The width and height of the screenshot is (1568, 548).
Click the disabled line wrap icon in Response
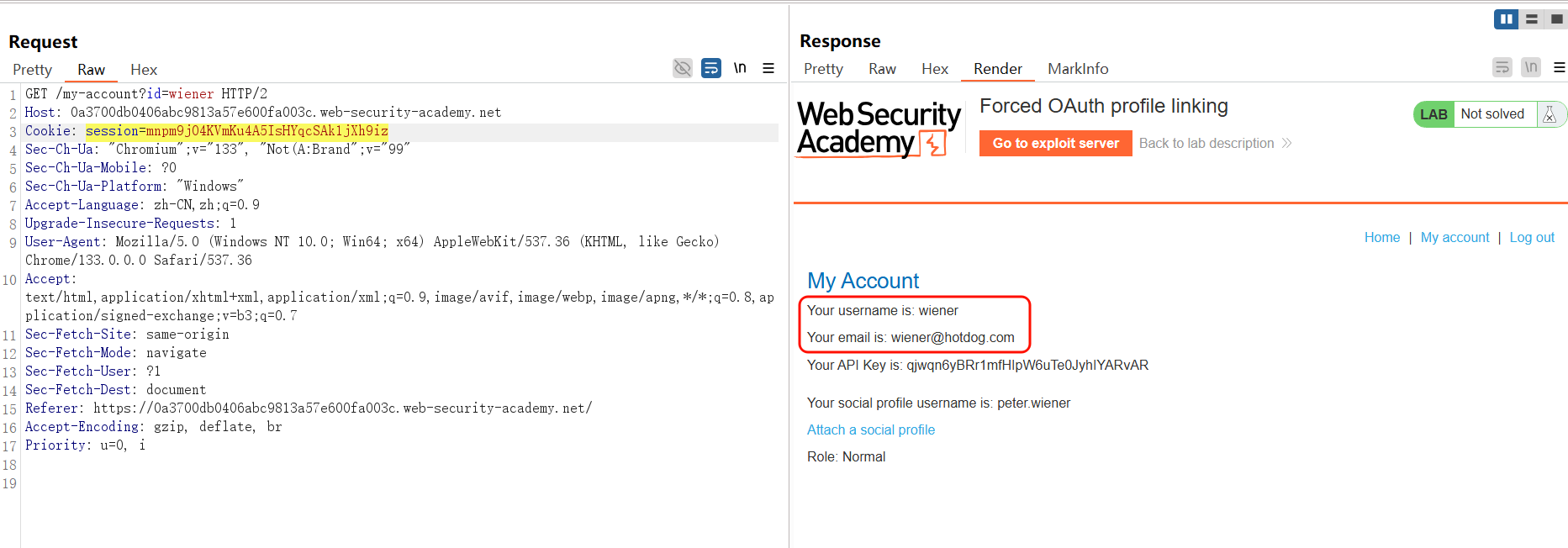[1502, 67]
